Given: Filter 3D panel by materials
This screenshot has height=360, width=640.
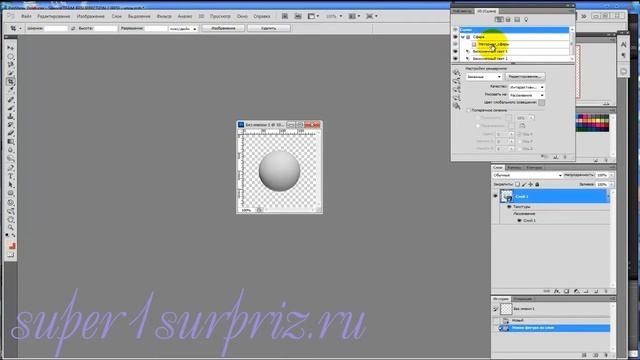Looking at the screenshot, I should pyautogui.click(x=517, y=19).
